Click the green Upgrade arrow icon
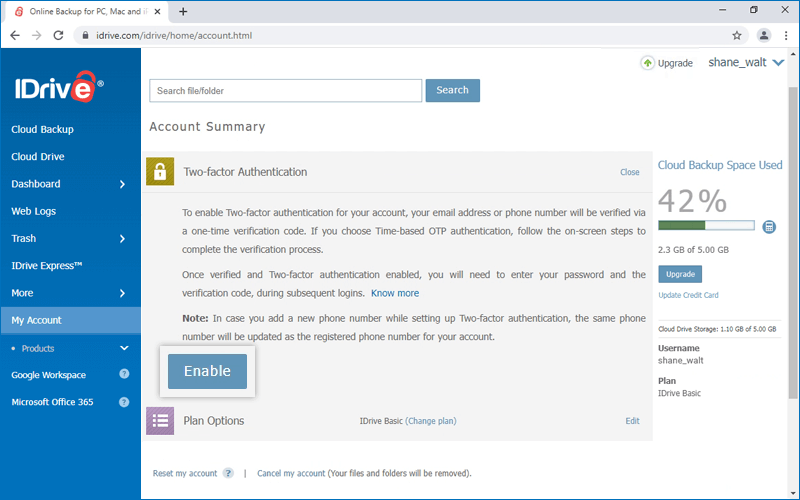800x500 pixels. coord(648,62)
